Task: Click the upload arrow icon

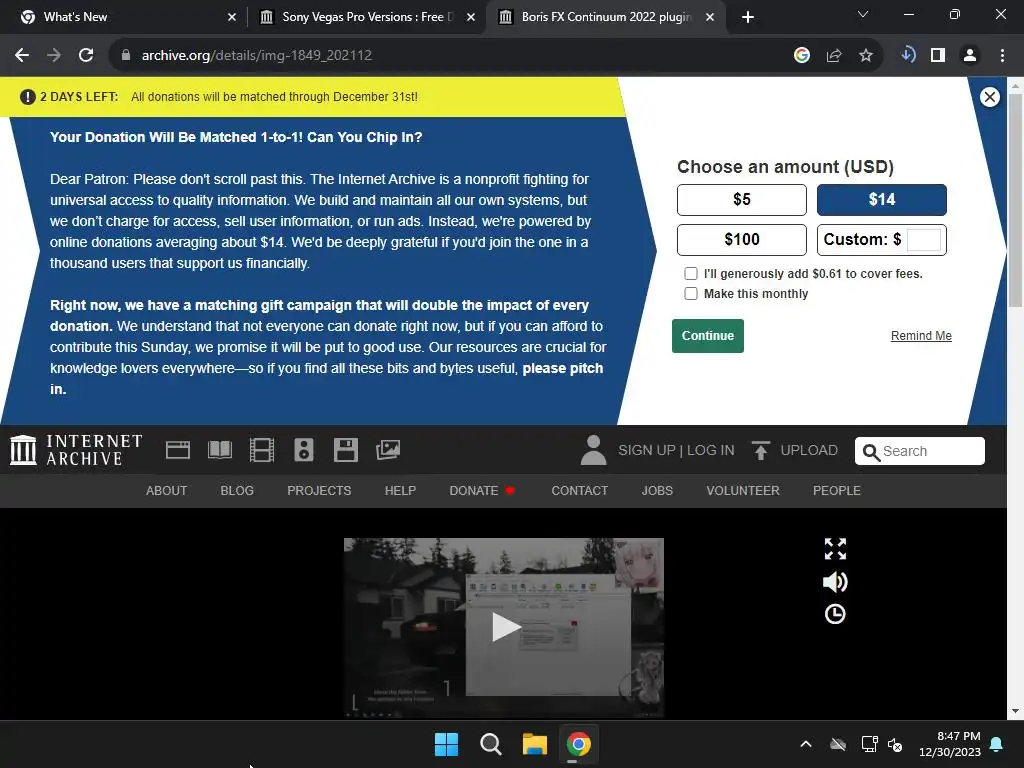Action: (x=760, y=450)
